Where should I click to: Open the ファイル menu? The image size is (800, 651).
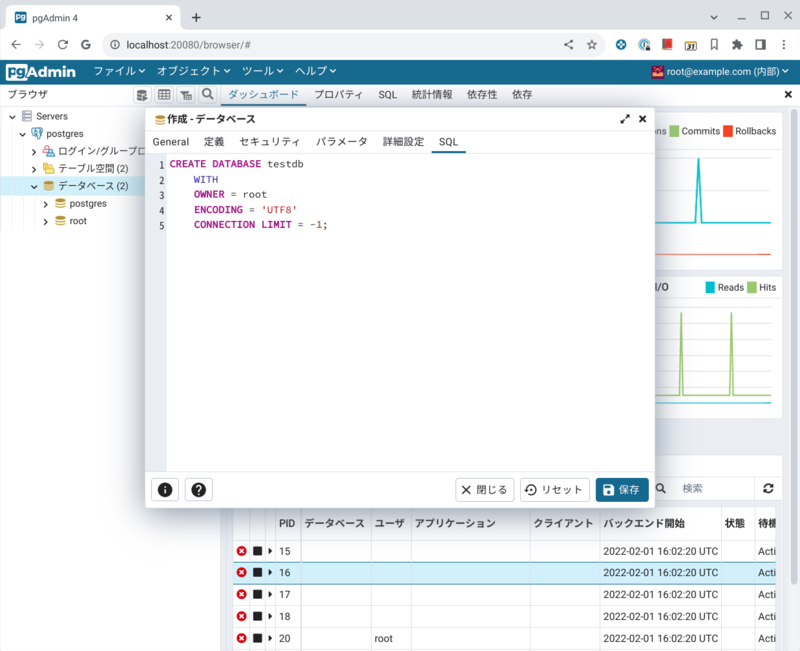pos(119,71)
